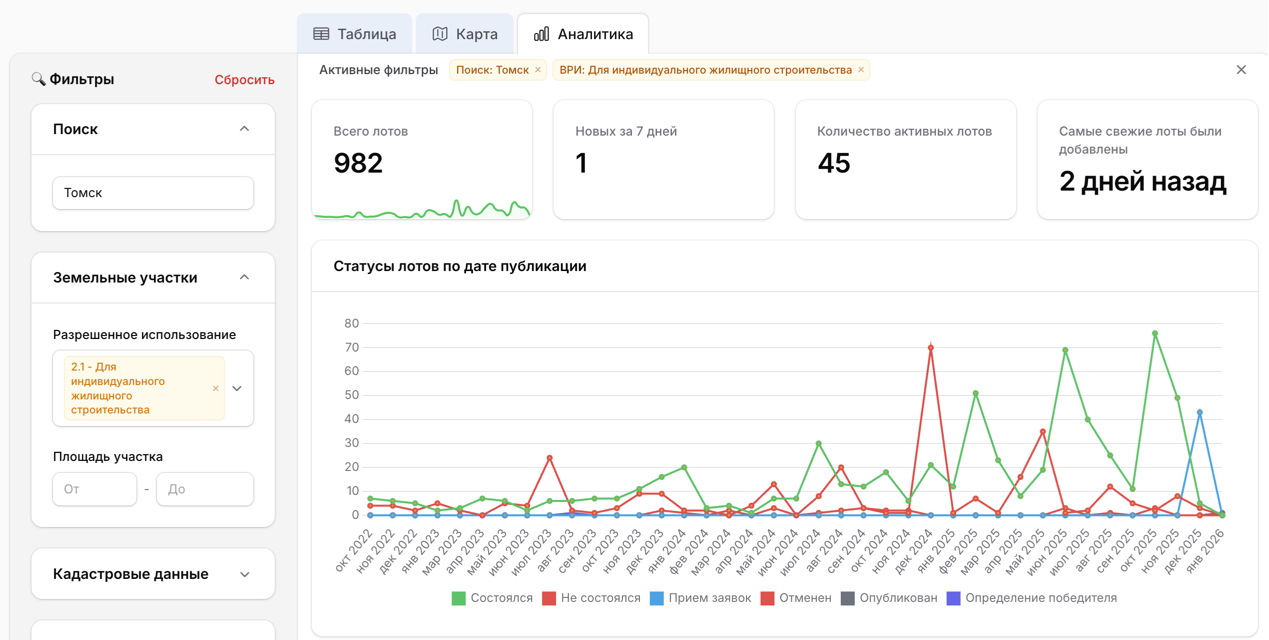Collapse the Земельные участки section
Viewport: 1269px width, 640px height.
[x=244, y=277]
